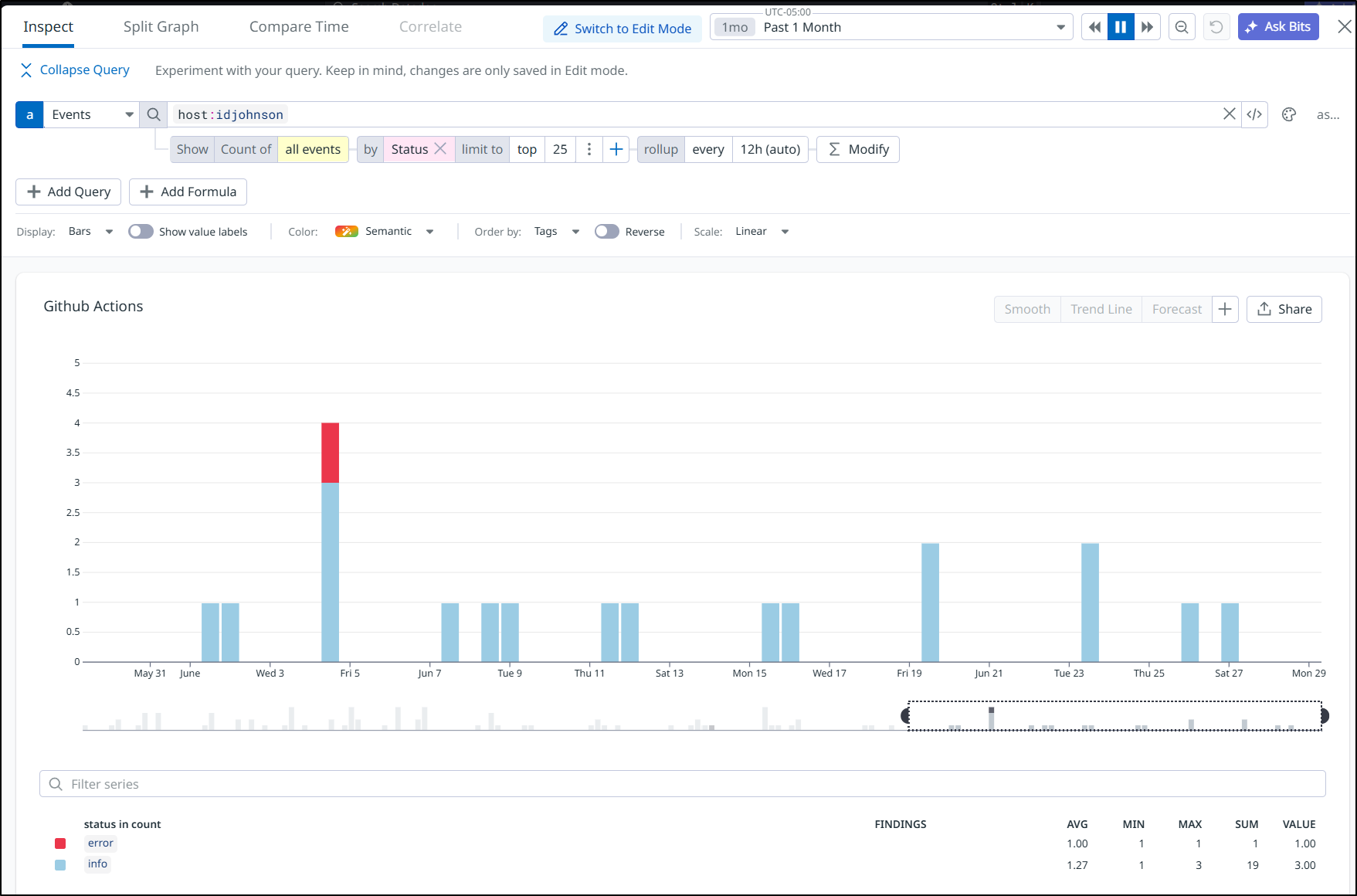
Task: Add another group-by field with the plus icon
Action: tap(616, 149)
